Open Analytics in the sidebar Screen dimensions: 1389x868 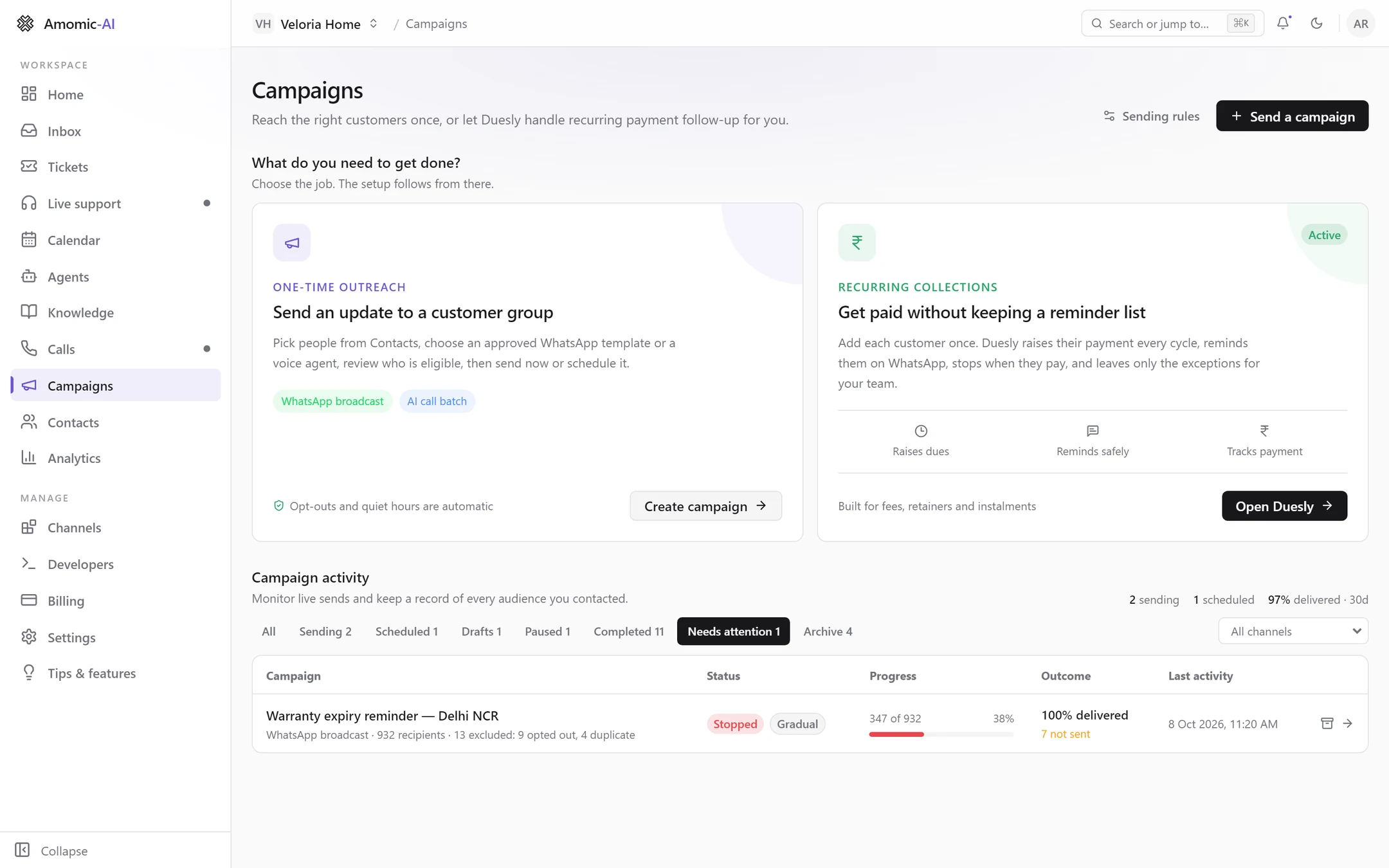point(116,458)
